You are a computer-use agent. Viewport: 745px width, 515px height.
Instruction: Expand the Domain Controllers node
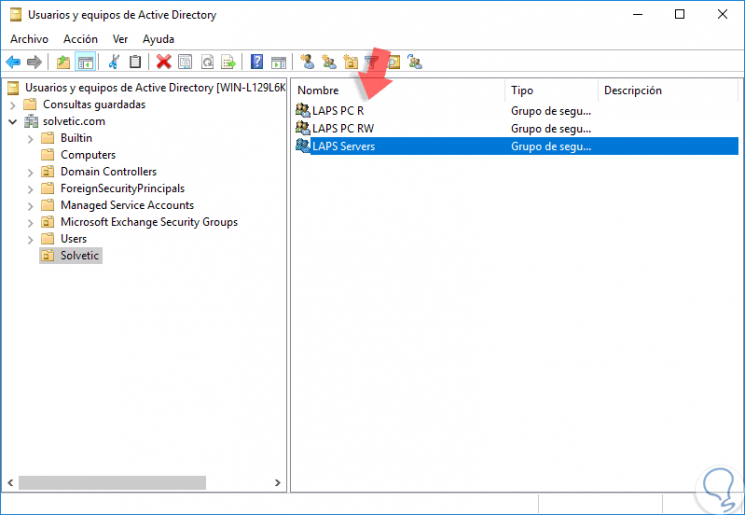click(30, 172)
